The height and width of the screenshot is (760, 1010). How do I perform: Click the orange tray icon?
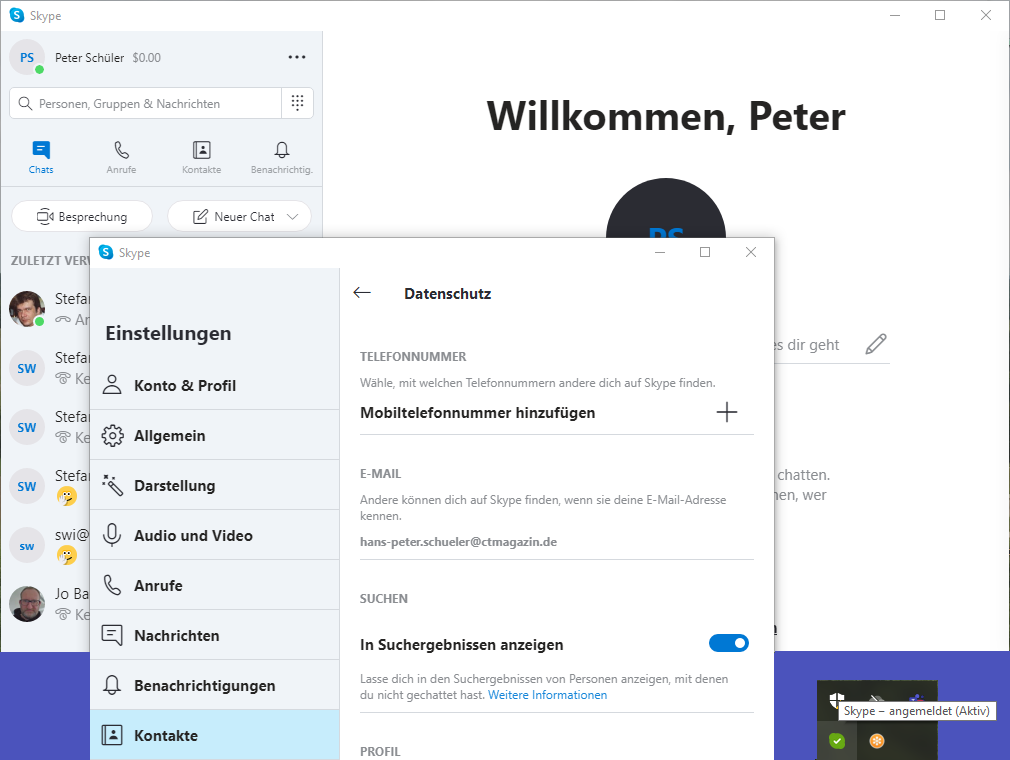click(877, 741)
